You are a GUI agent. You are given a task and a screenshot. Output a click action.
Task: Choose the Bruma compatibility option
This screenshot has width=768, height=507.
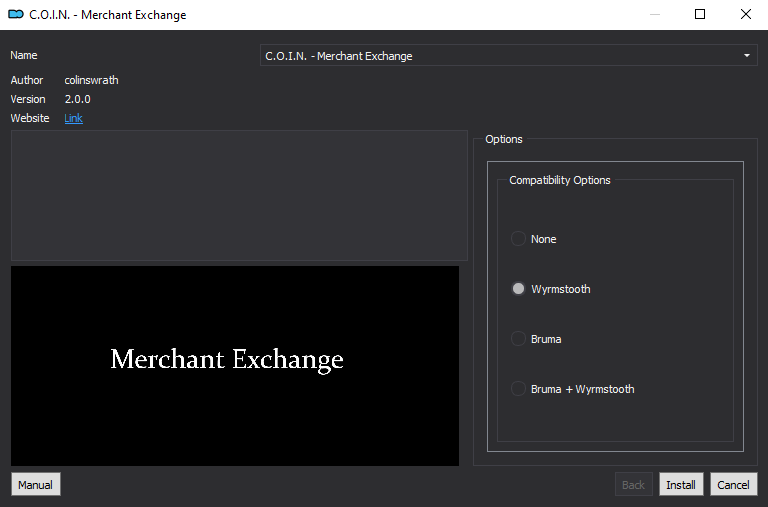(x=536, y=339)
